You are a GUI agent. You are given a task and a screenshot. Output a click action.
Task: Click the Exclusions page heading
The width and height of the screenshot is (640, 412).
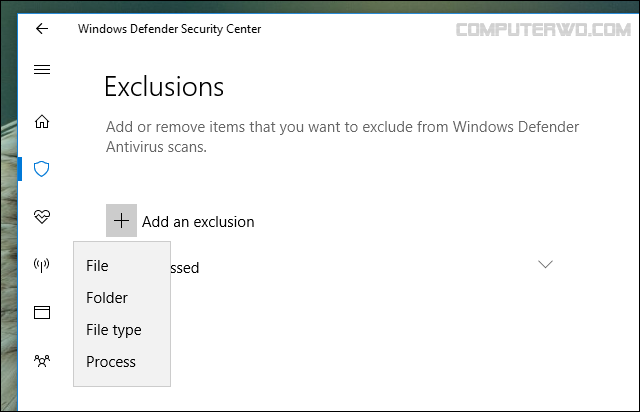(x=164, y=87)
